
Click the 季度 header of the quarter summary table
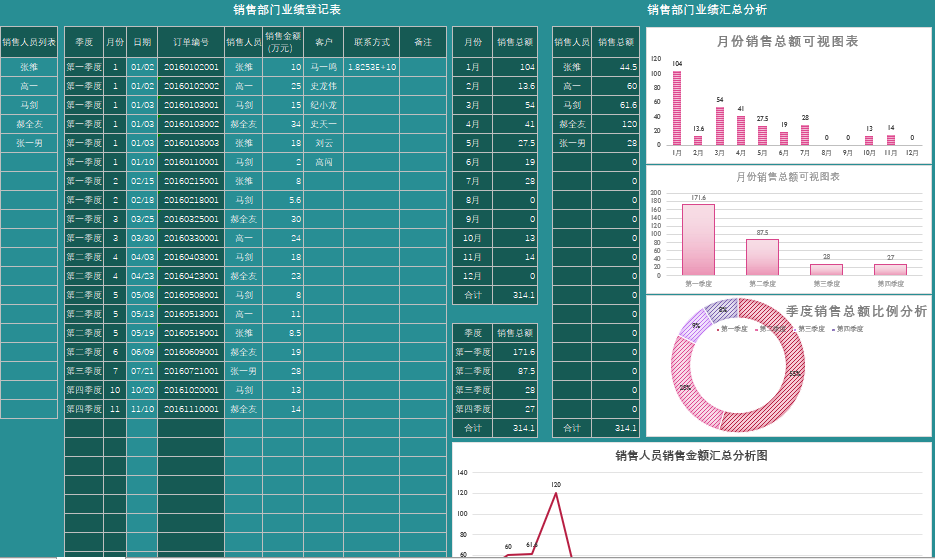pyautogui.click(x=472, y=333)
